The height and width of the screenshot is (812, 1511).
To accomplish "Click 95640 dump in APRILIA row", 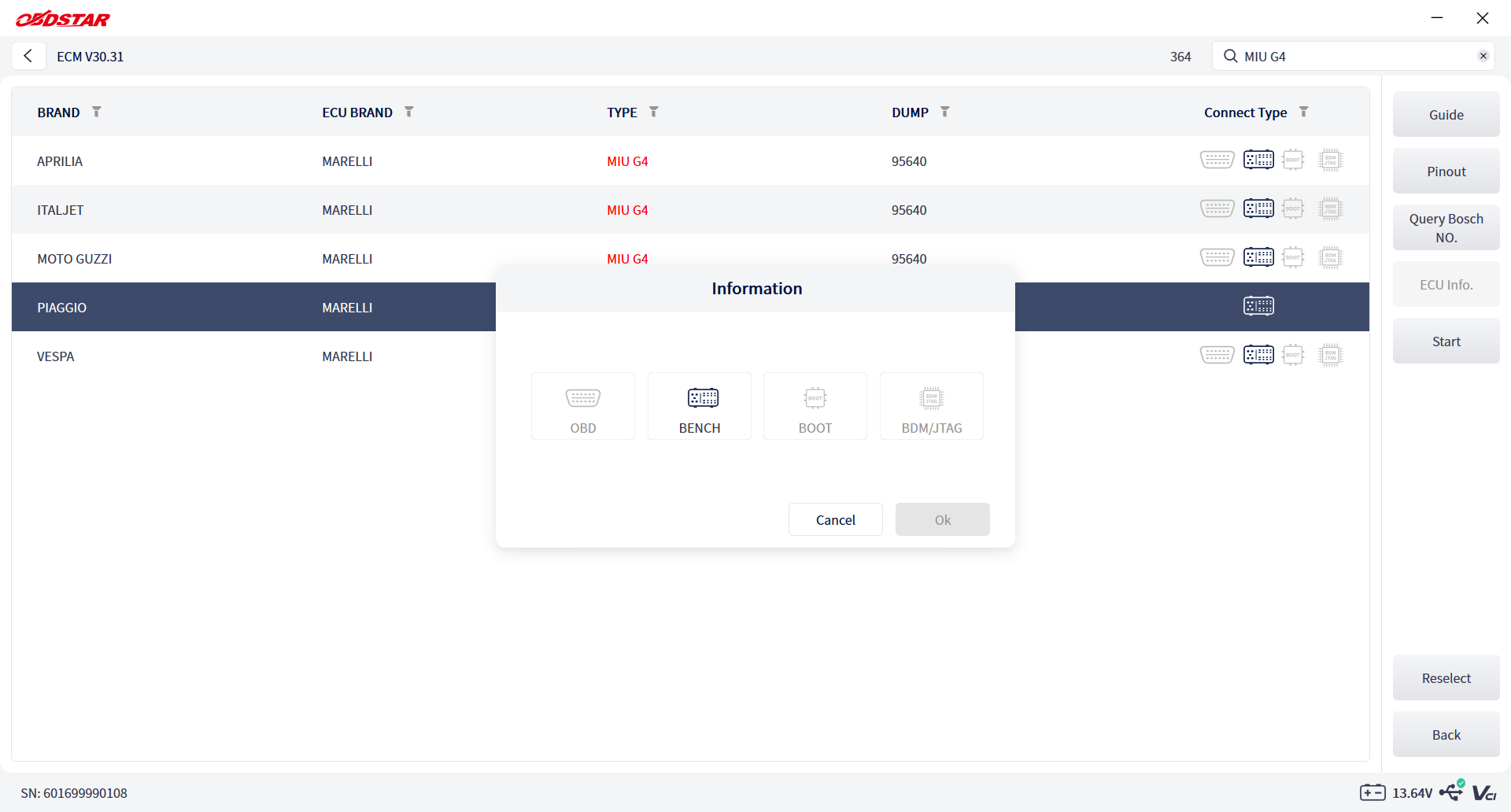I will click(x=909, y=161).
